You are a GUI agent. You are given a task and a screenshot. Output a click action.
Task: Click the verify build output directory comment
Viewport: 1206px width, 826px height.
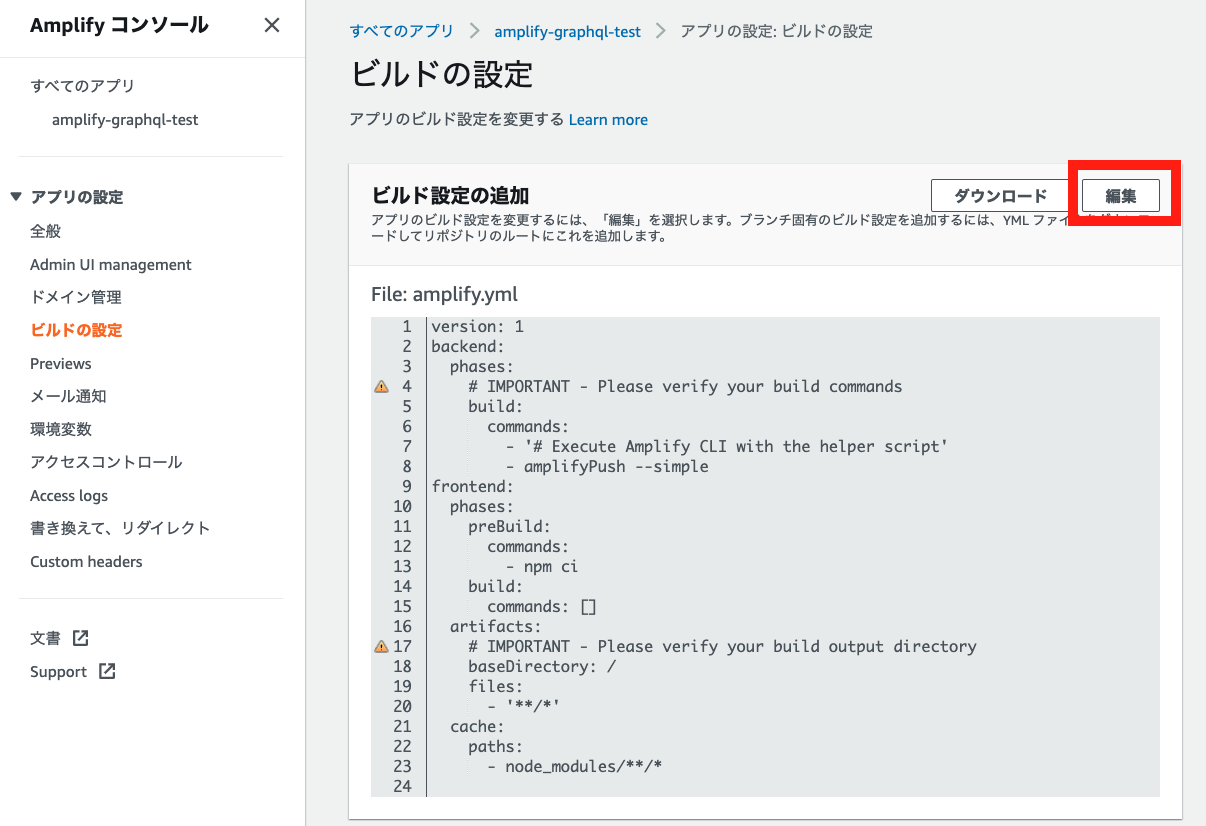[722, 646]
